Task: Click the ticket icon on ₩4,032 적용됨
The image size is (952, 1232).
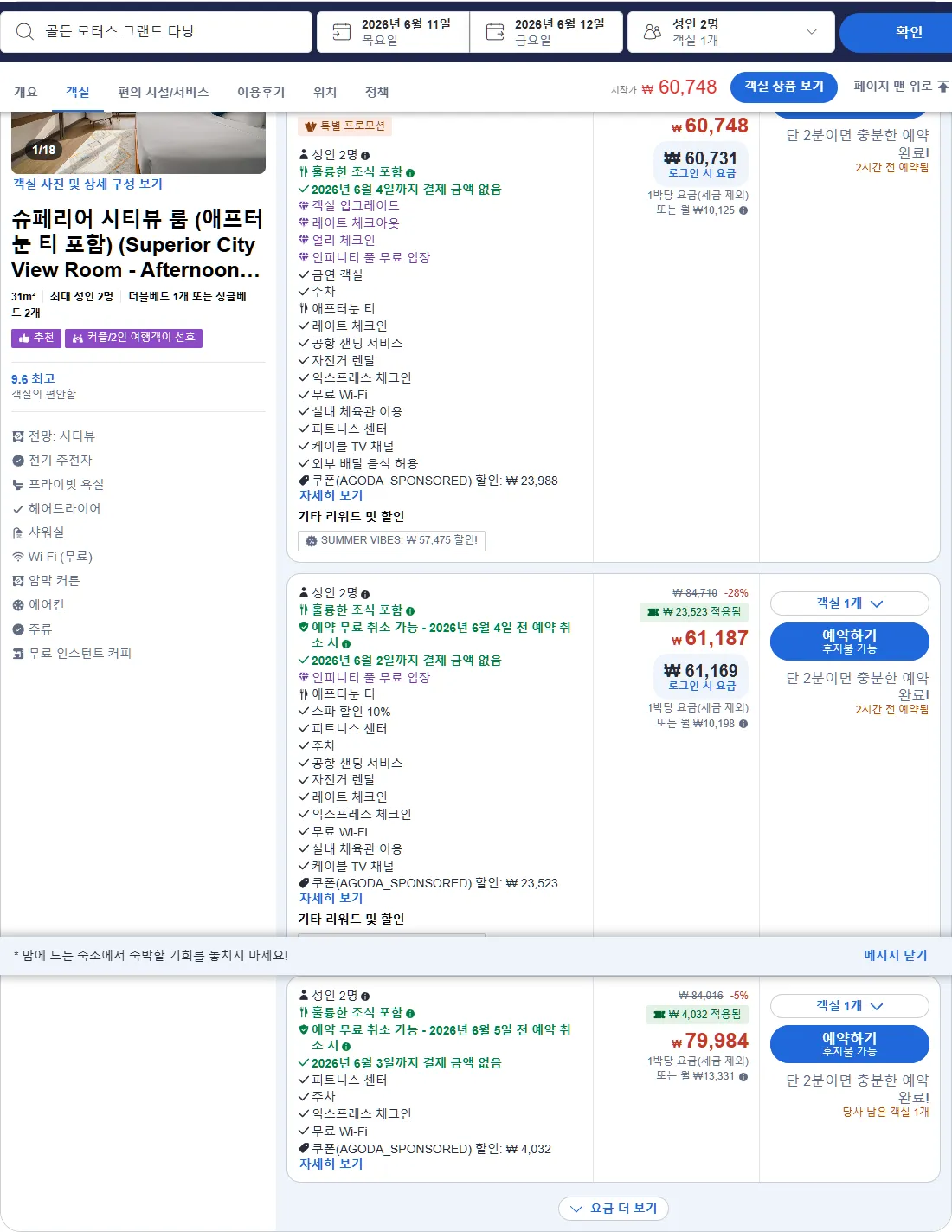Action: tap(659, 1015)
